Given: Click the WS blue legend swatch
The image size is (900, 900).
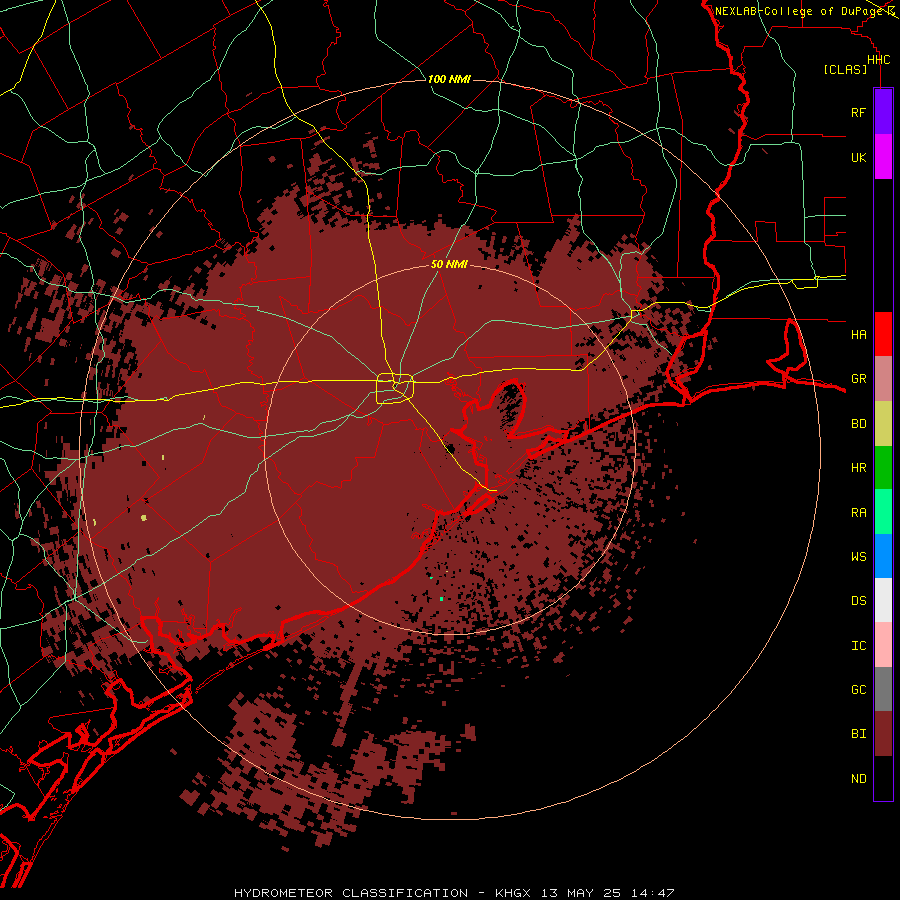Looking at the screenshot, I should [x=883, y=556].
